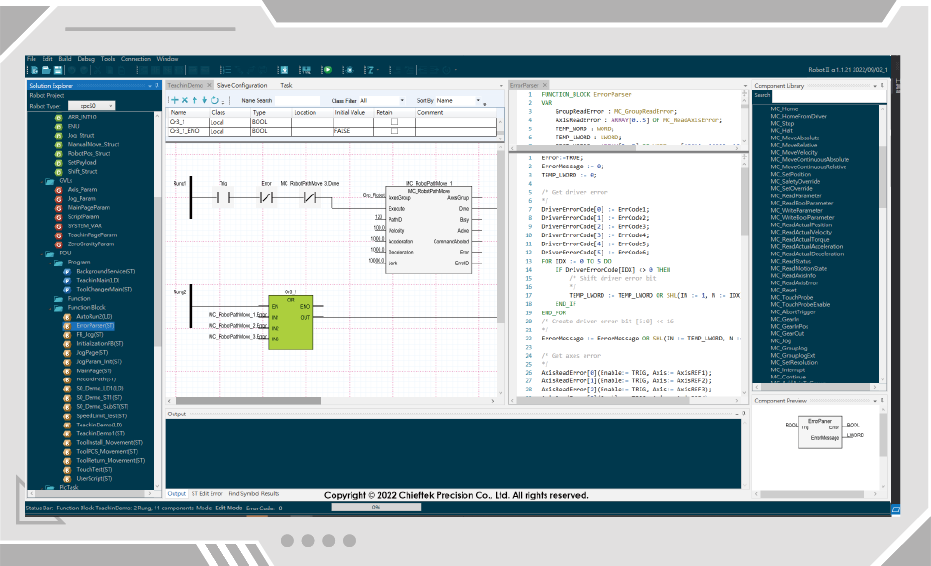Viewport: 931px width, 566px height.
Task: Delete the variable using the X icon
Action: [185, 100]
